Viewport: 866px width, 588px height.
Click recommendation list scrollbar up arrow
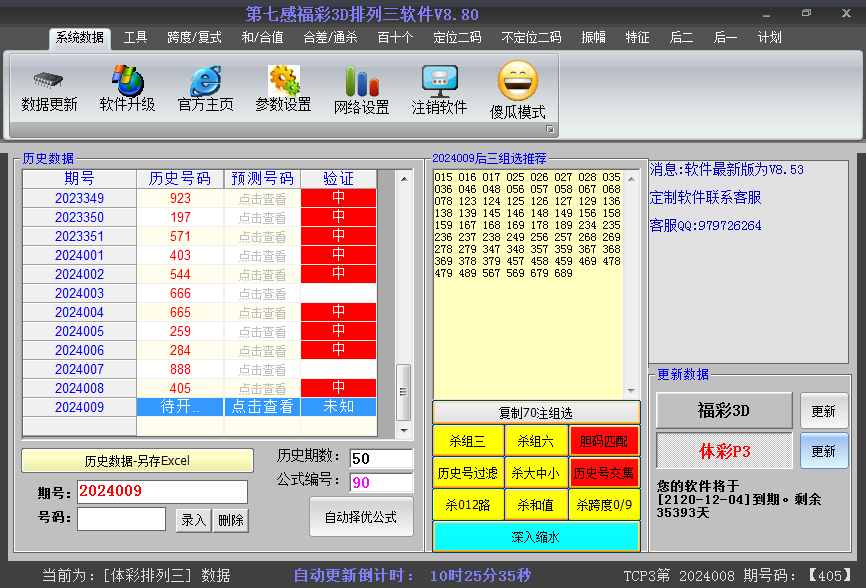point(631,179)
